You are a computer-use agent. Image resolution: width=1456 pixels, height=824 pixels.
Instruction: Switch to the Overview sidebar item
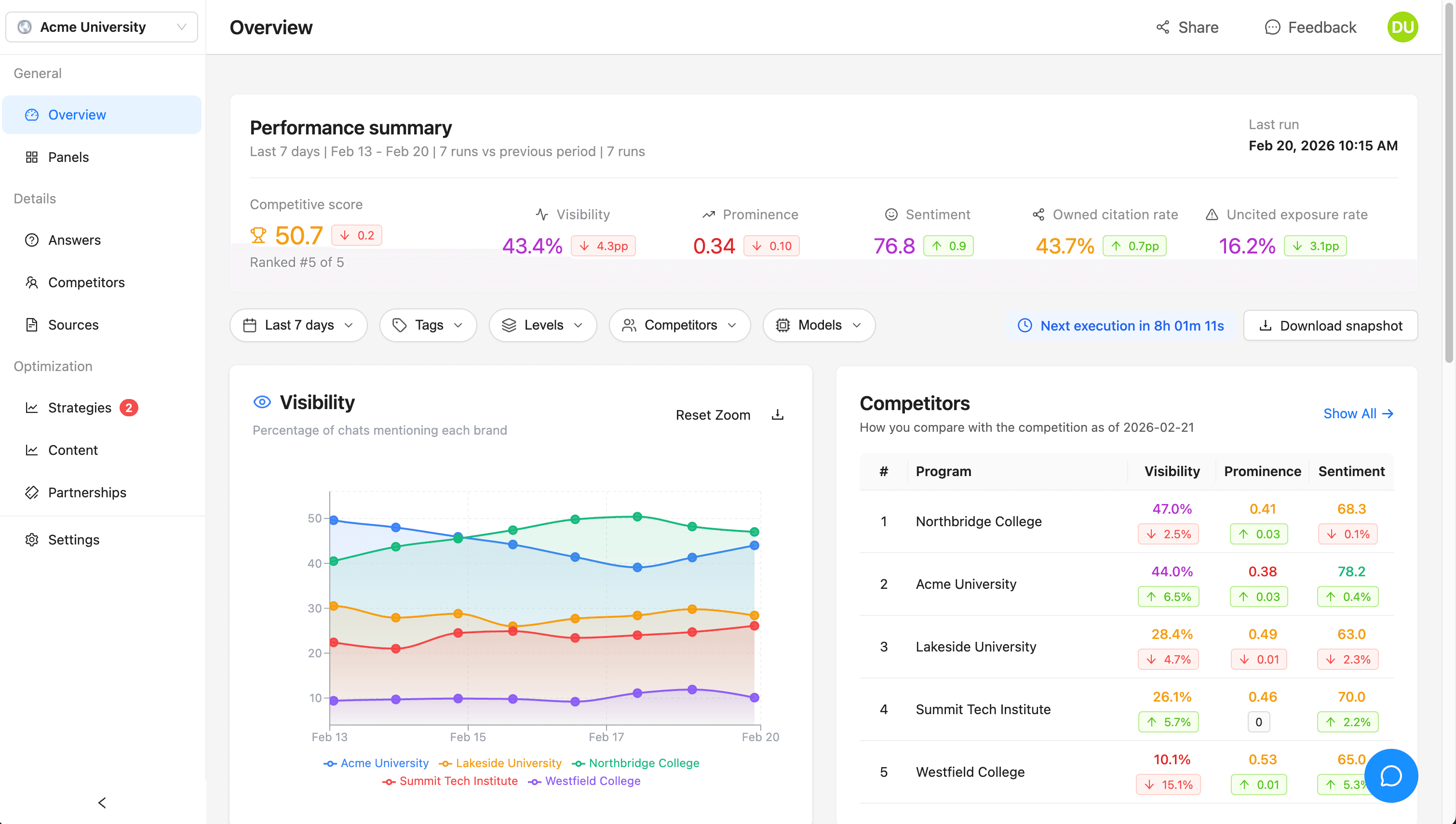point(77,114)
